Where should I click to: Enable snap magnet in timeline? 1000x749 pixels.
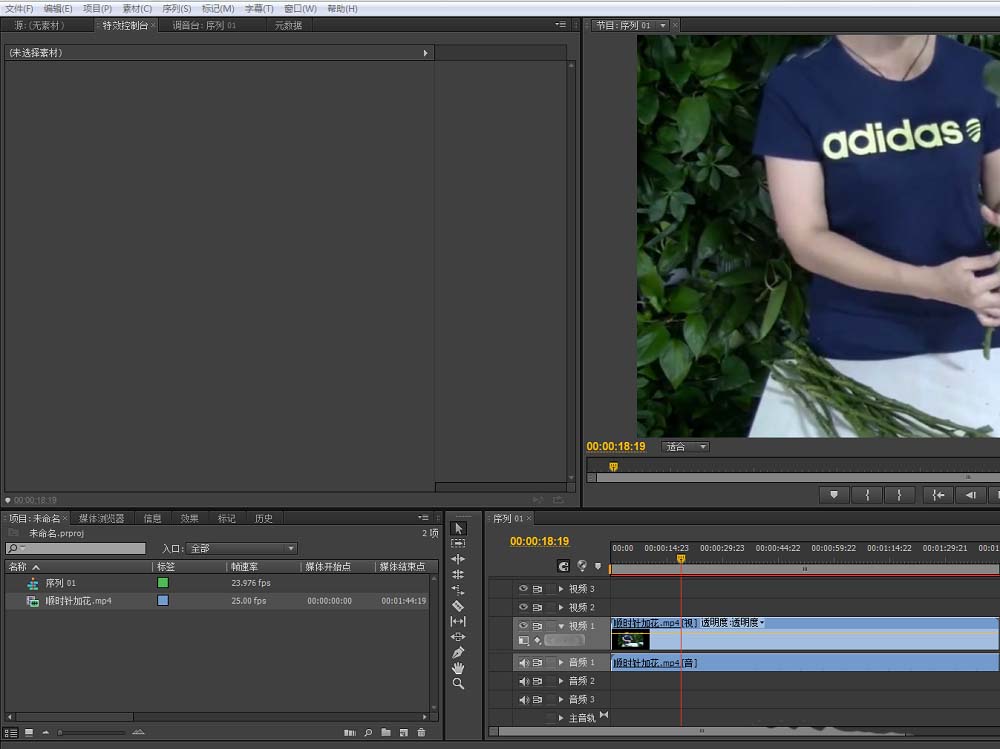click(563, 566)
